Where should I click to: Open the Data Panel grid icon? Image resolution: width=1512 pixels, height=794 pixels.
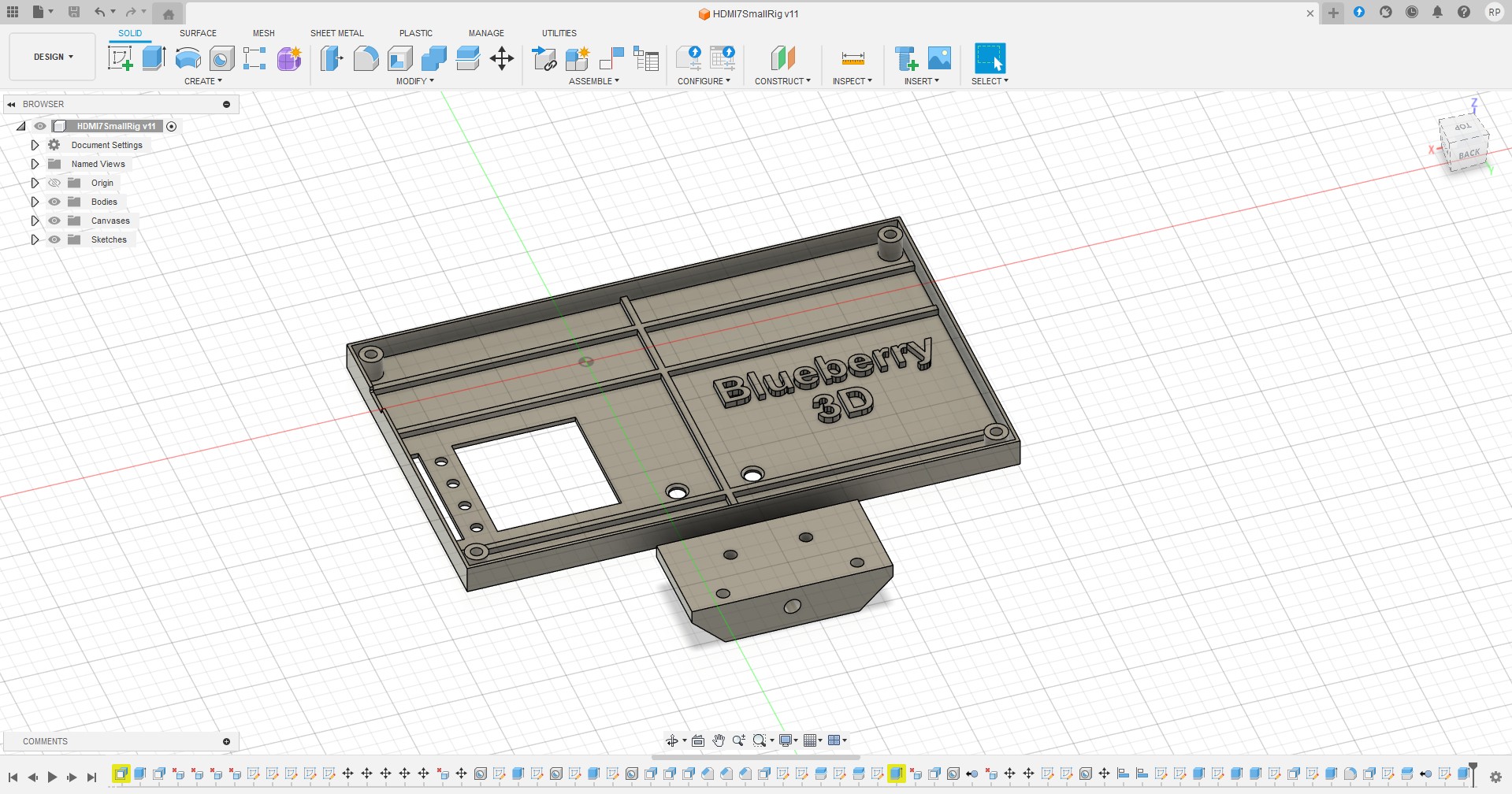[13, 12]
